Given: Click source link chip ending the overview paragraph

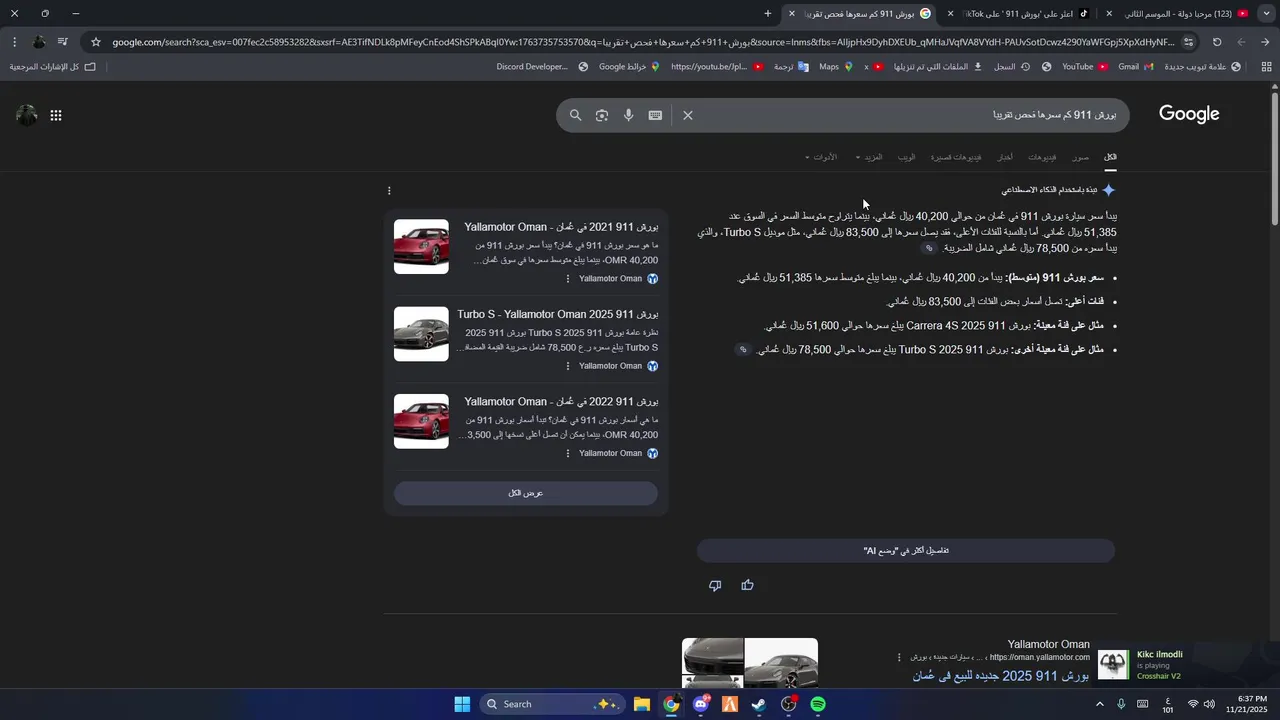Looking at the screenshot, I should coord(929,248).
